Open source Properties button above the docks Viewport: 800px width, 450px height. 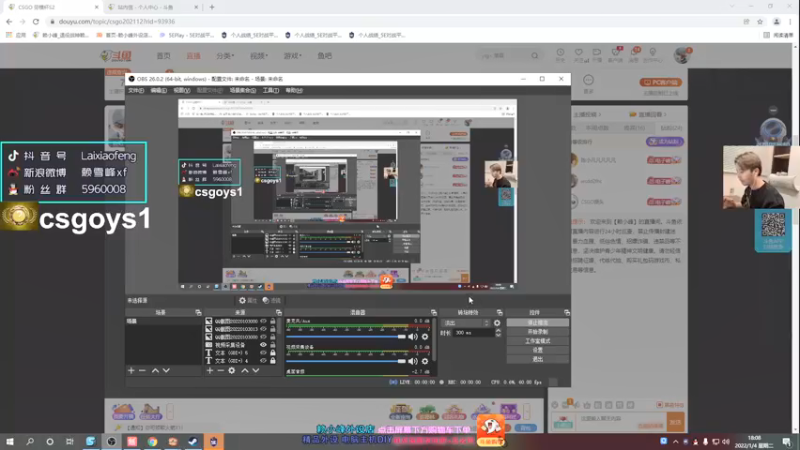[248, 301]
